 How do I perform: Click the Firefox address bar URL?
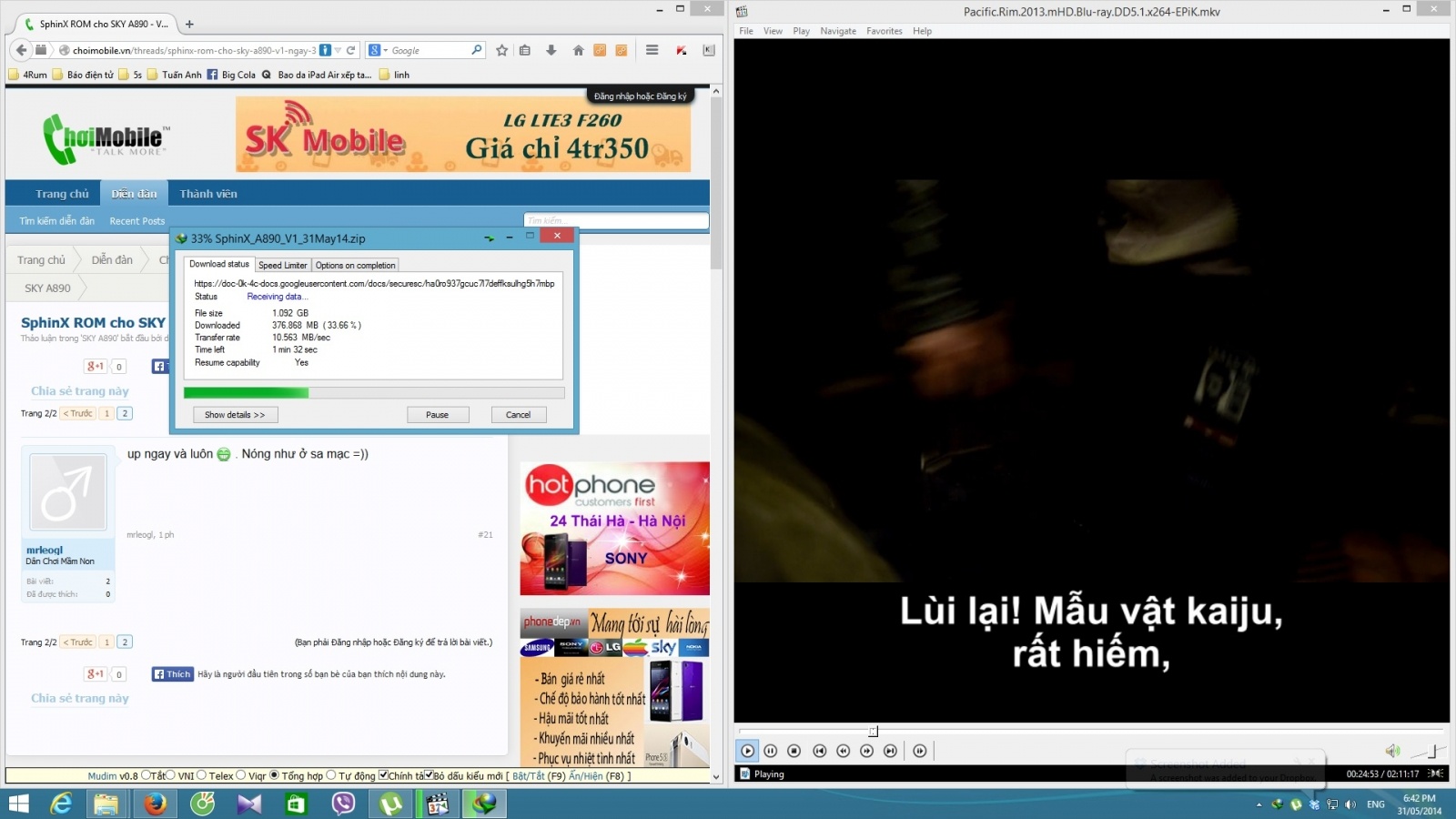[x=194, y=50]
